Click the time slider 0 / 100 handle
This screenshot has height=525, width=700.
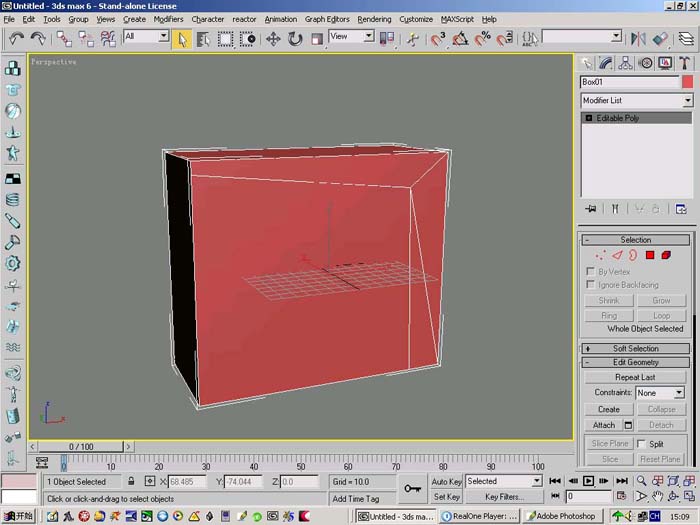click(x=81, y=446)
